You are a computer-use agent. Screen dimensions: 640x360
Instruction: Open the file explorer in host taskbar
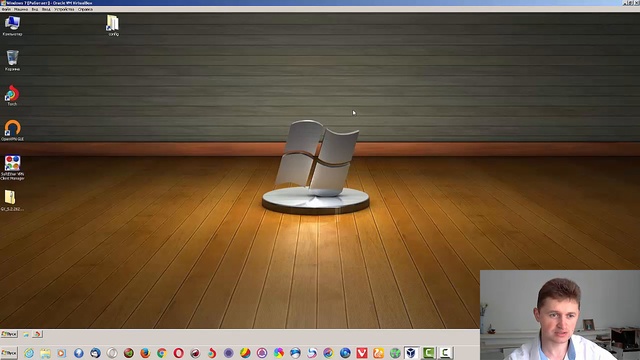pyautogui.click(x=45, y=353)
